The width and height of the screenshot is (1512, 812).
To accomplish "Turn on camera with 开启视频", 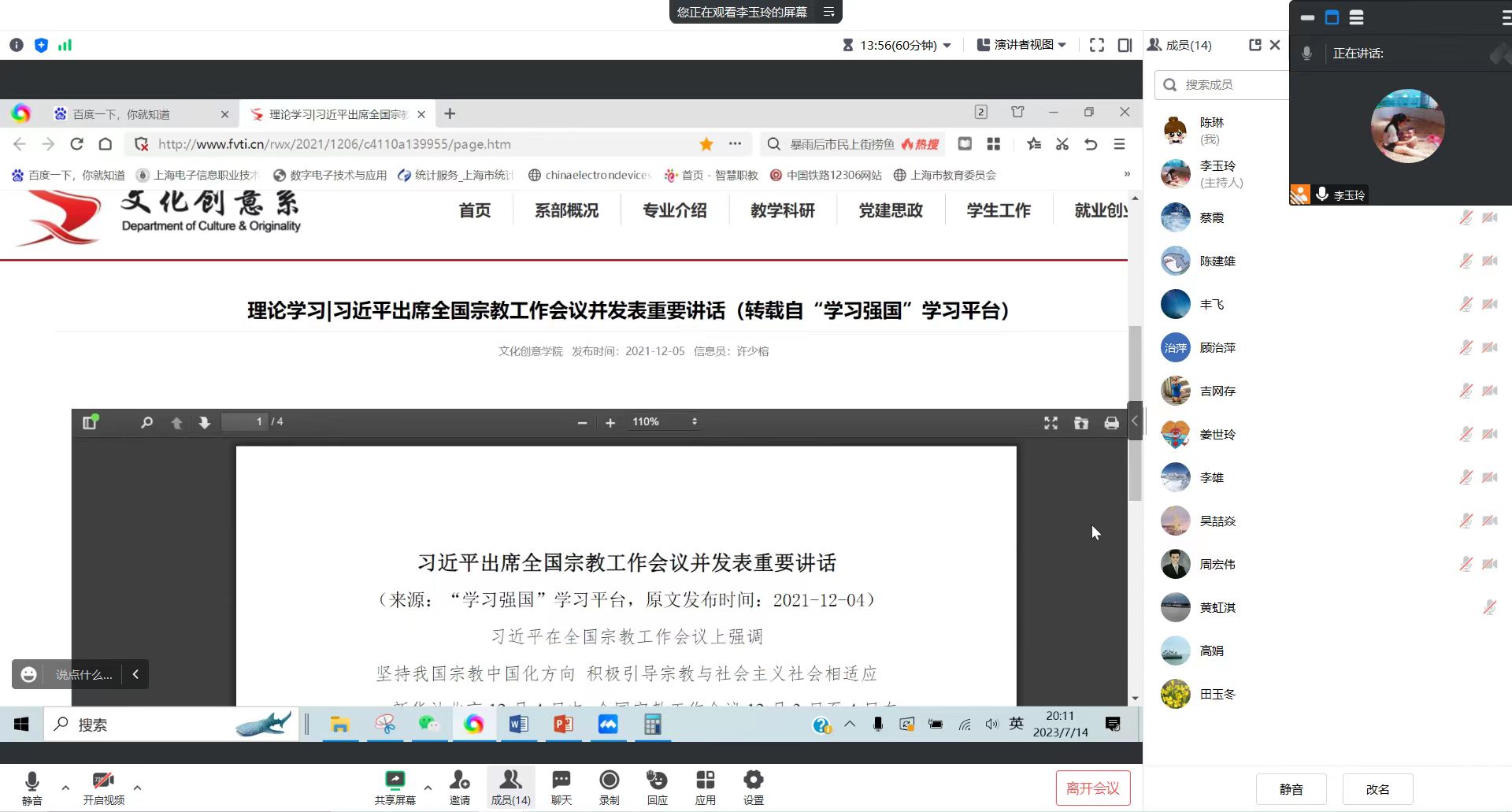I will (103, 782).
